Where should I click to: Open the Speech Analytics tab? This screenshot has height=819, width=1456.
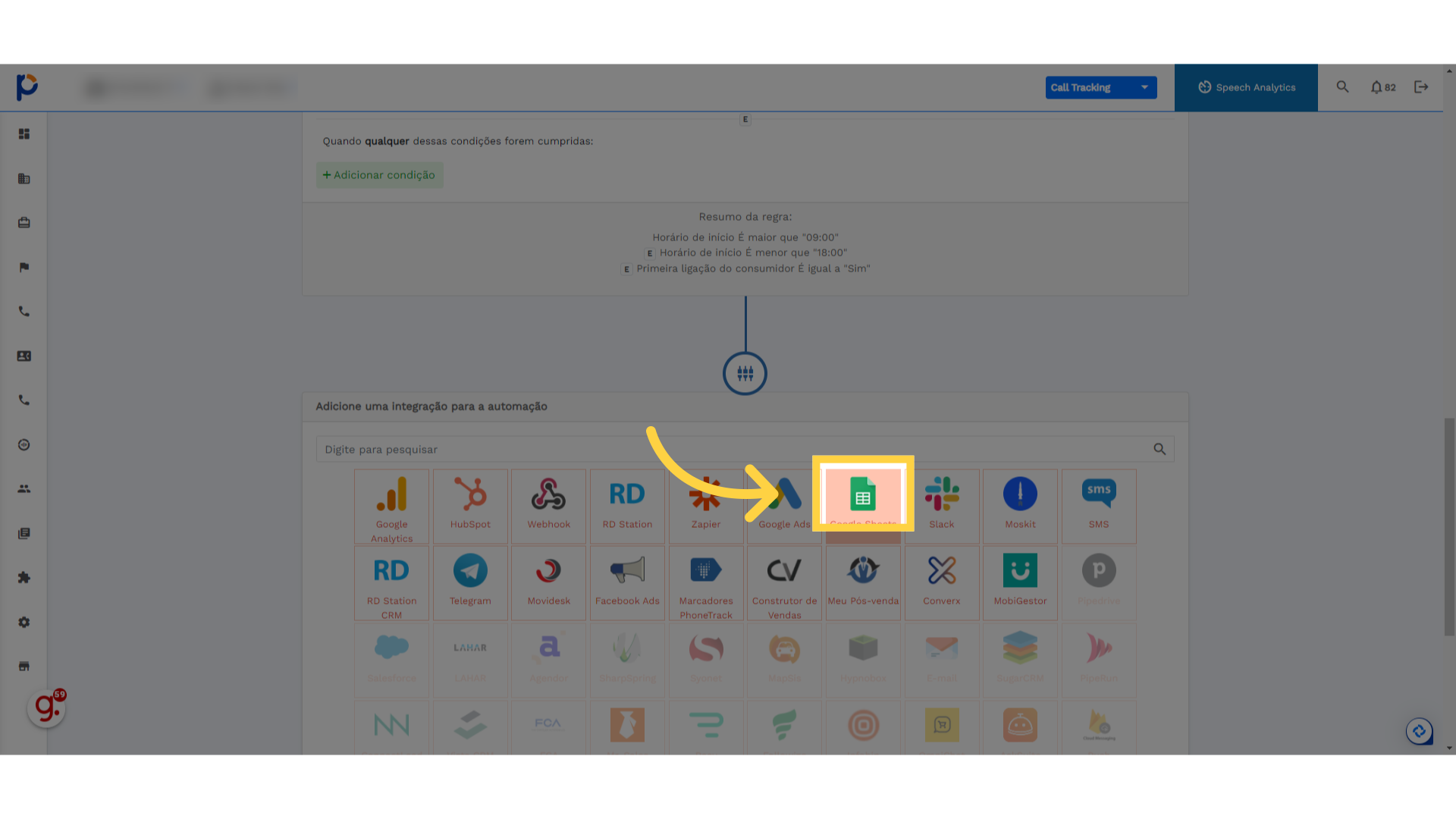click(x=1246, y=87)
